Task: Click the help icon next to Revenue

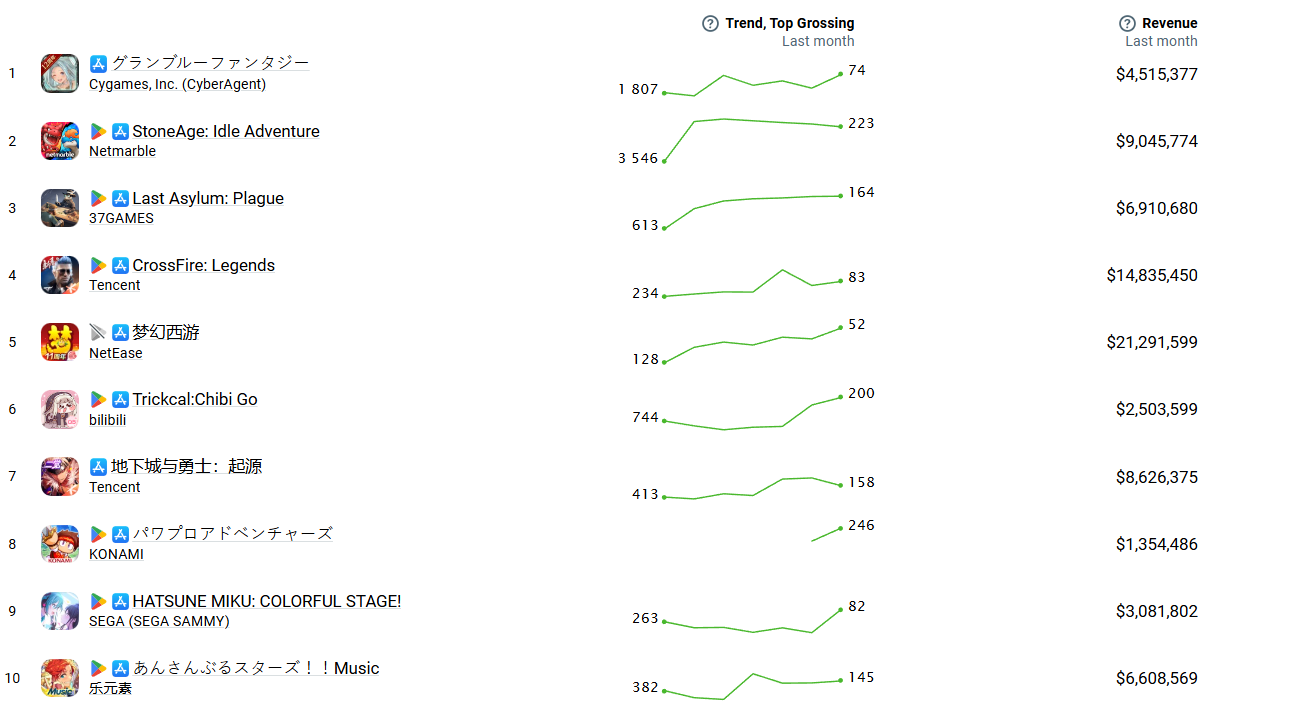Action: pyautogui.click(x=1127, y=23)
